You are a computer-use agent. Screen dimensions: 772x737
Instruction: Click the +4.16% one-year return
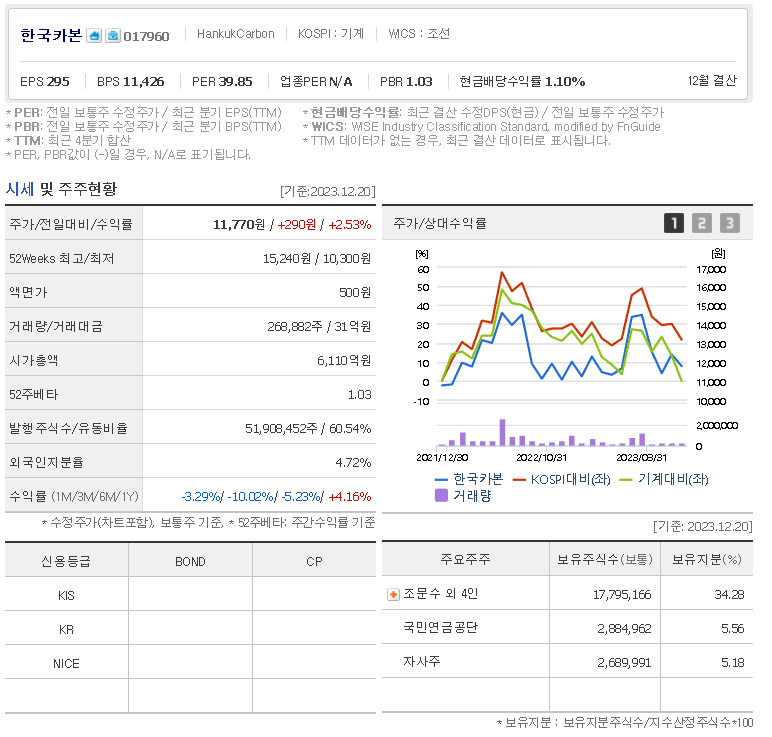[x=350, y=497]
